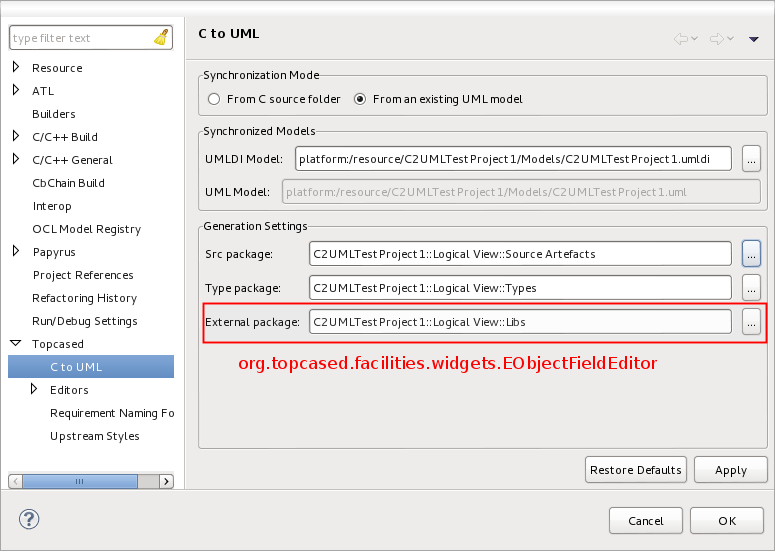775x551 pixels.
Task: Browse for the Type package
Action: (751, 288)
